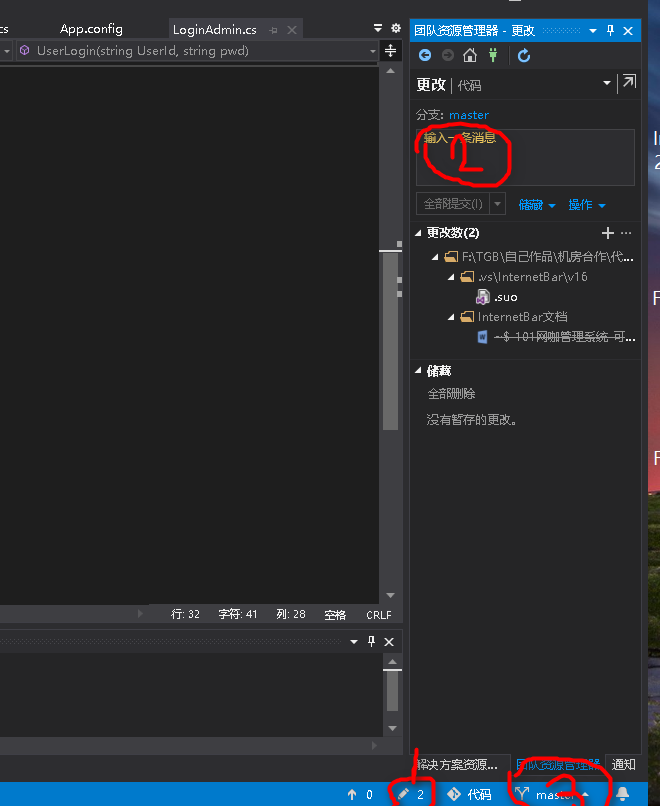Click the 代码 label beside 更改
This screenshot has height=806, width=660.
(469, 85)
